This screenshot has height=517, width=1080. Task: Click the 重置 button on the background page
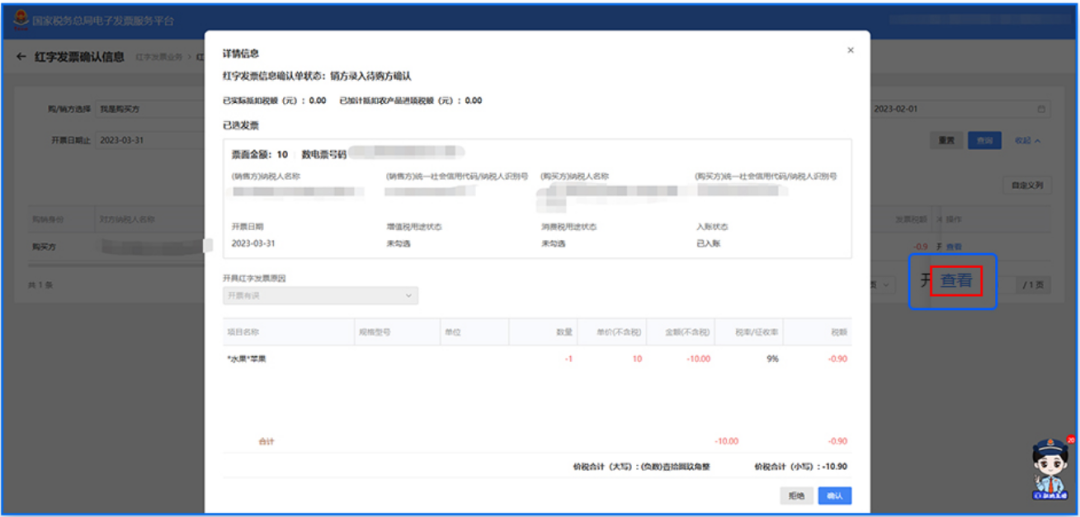[x=946, y=140]
